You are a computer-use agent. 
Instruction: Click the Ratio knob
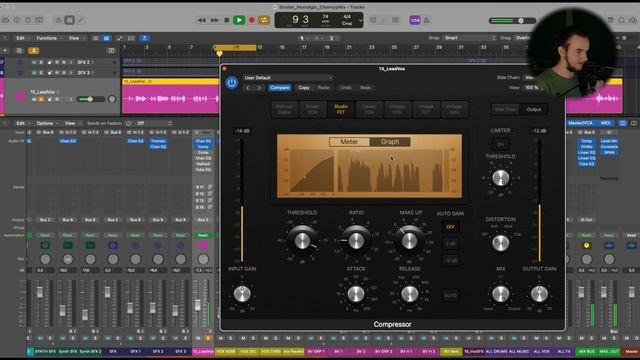356,240
